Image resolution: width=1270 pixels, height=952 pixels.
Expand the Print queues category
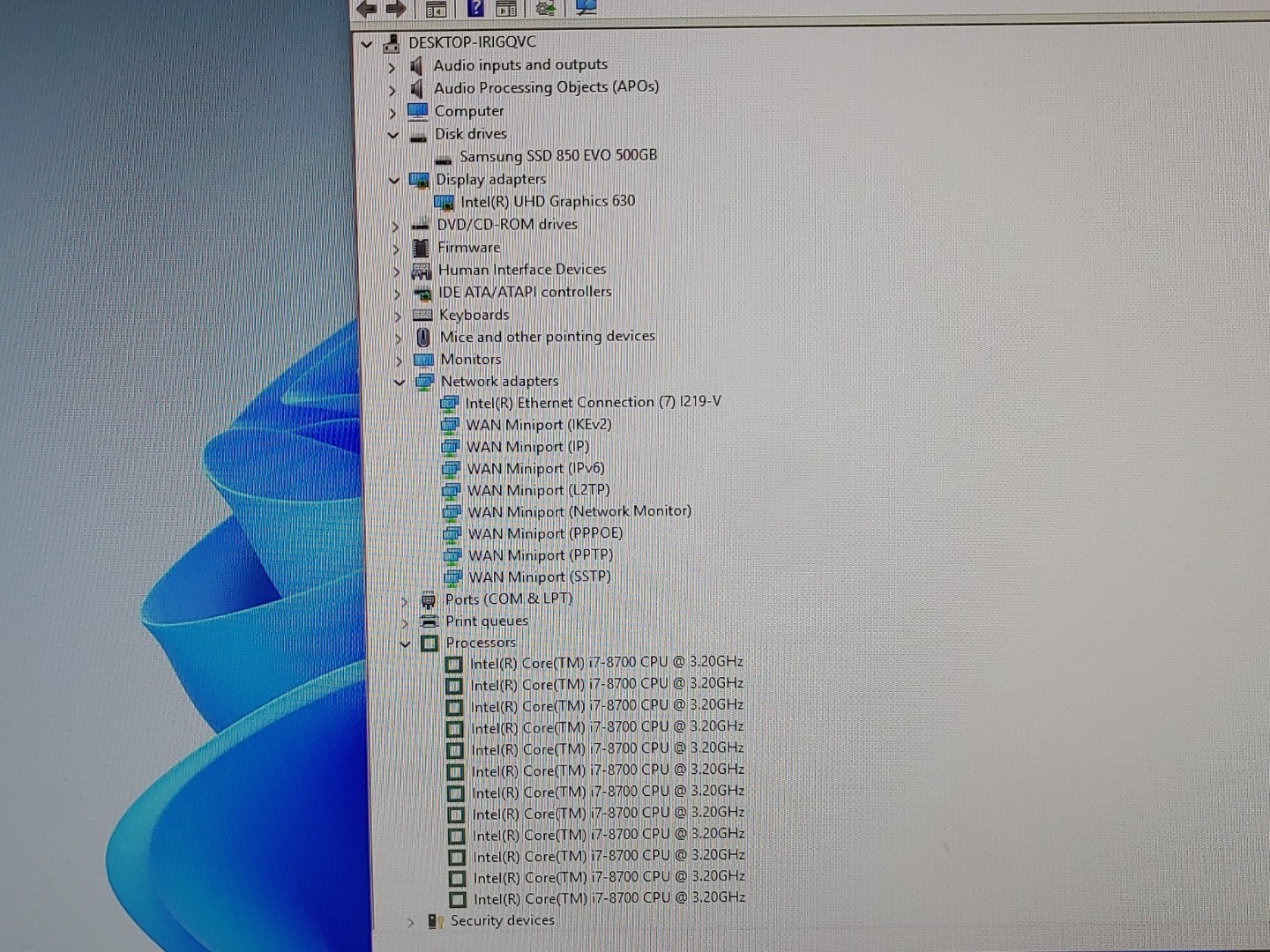(x=406, y=623)
